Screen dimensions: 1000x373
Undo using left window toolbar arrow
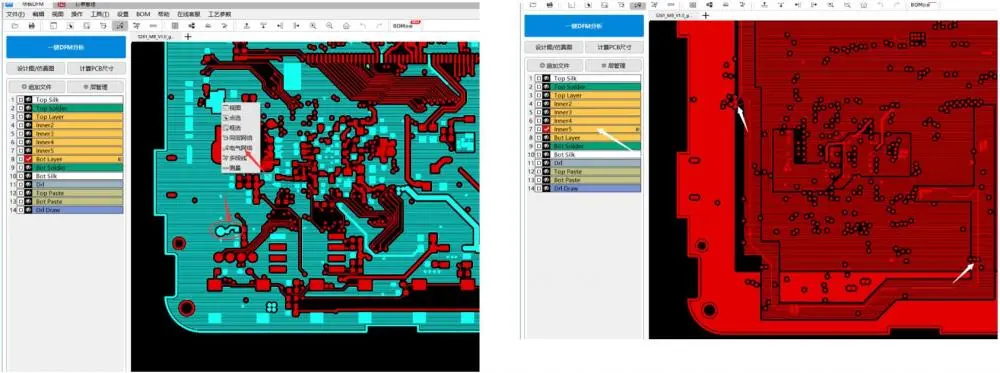(x=363, y=26)
